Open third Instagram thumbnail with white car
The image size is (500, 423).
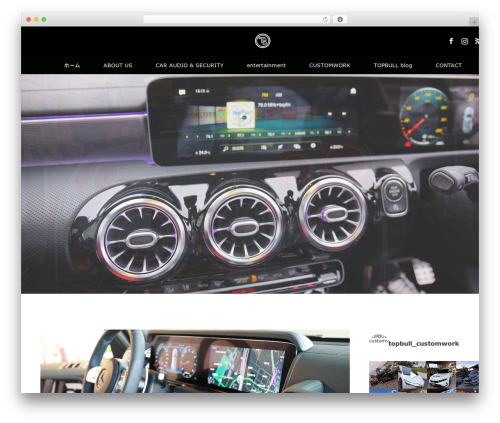[x=441, y=377]
